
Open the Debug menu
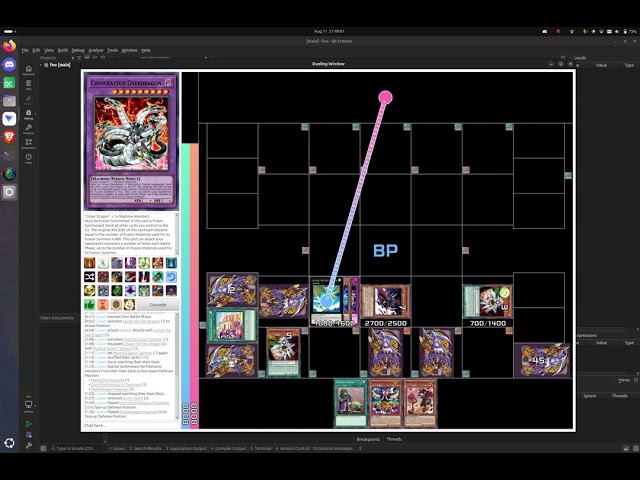78,50
